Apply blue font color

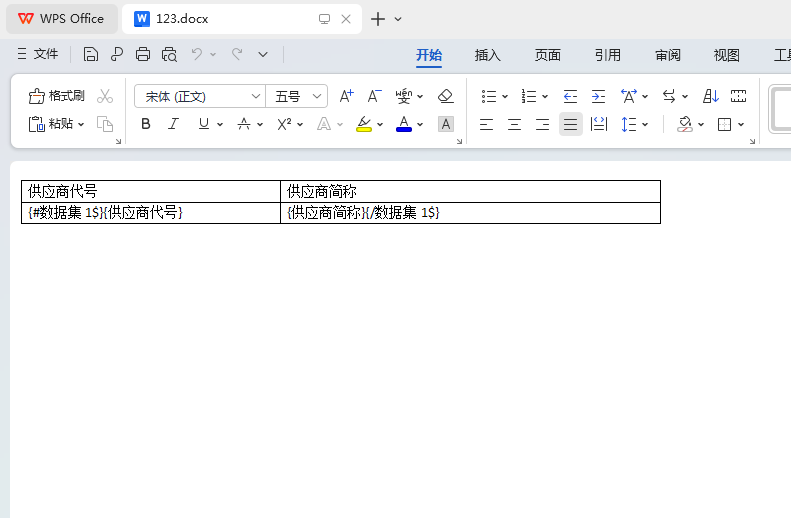point(404,124)
